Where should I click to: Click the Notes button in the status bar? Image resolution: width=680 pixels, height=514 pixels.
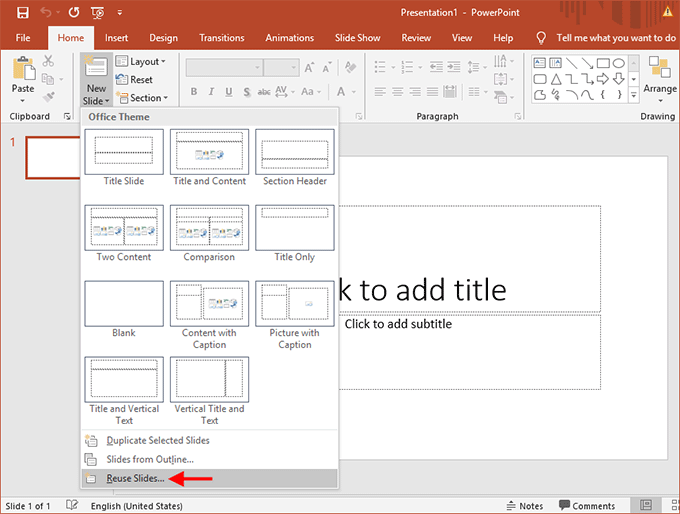point(525,506)
